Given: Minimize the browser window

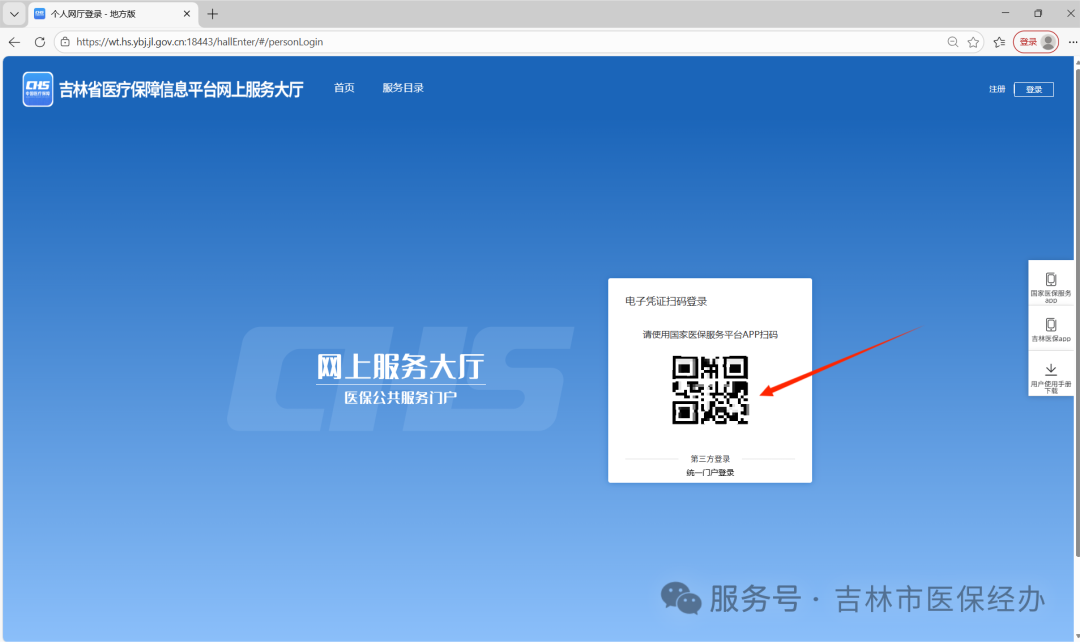Looking at the screenshot, I should [x=1006, y=13].
